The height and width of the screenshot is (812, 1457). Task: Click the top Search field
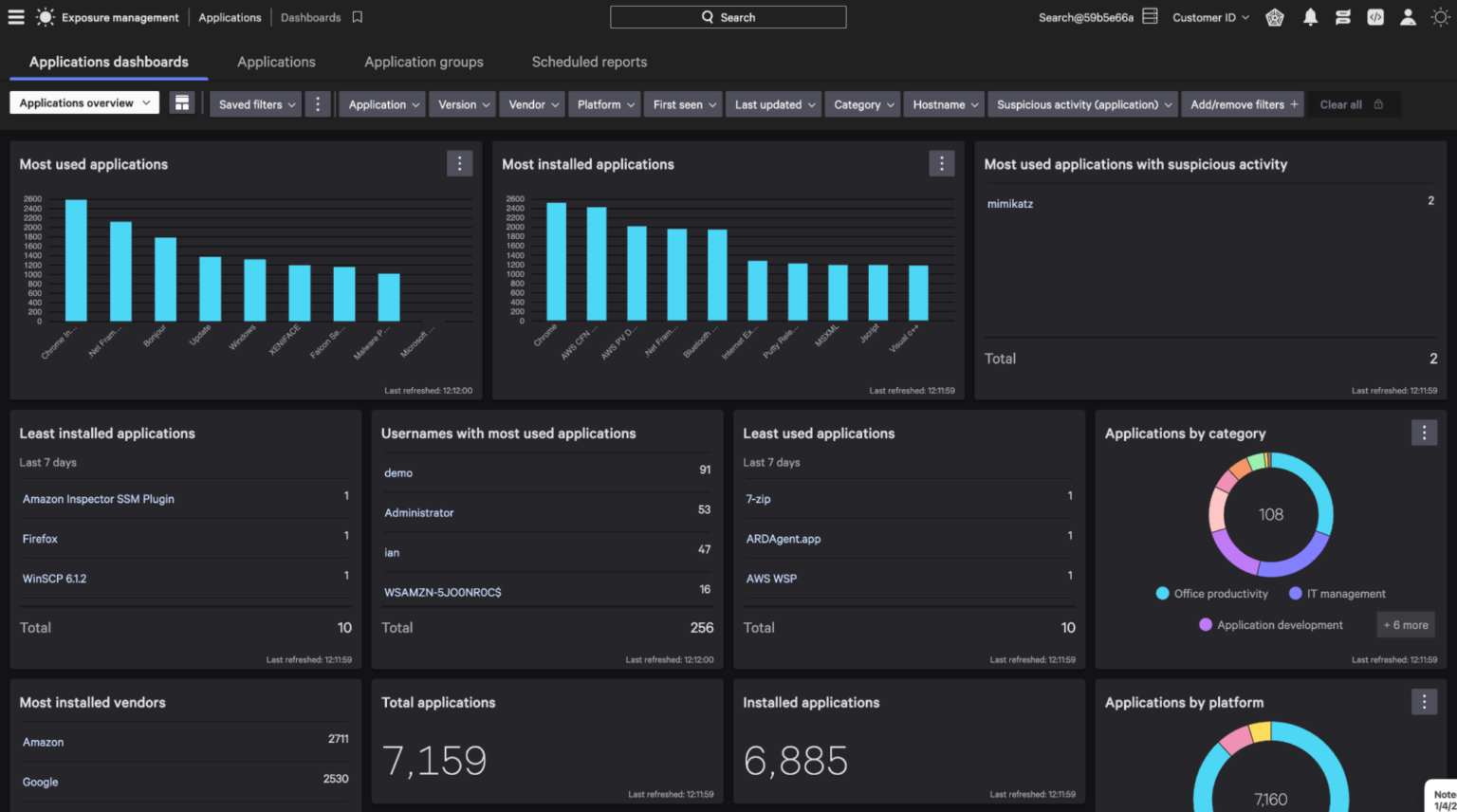click(x=728, y=17)
